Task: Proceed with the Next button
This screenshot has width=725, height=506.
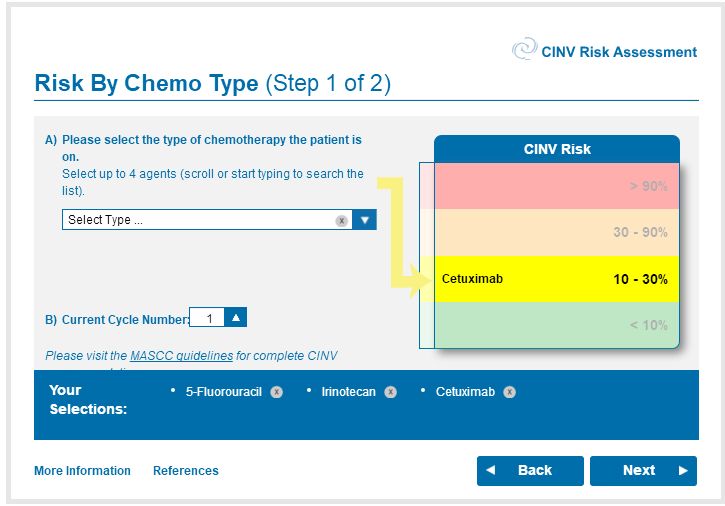Action: [643, 471]
